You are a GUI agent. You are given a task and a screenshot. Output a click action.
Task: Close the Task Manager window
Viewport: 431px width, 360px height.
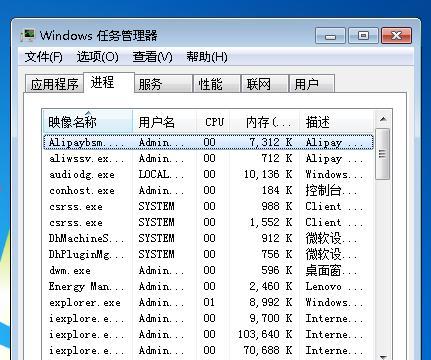[x=396, y=35]
